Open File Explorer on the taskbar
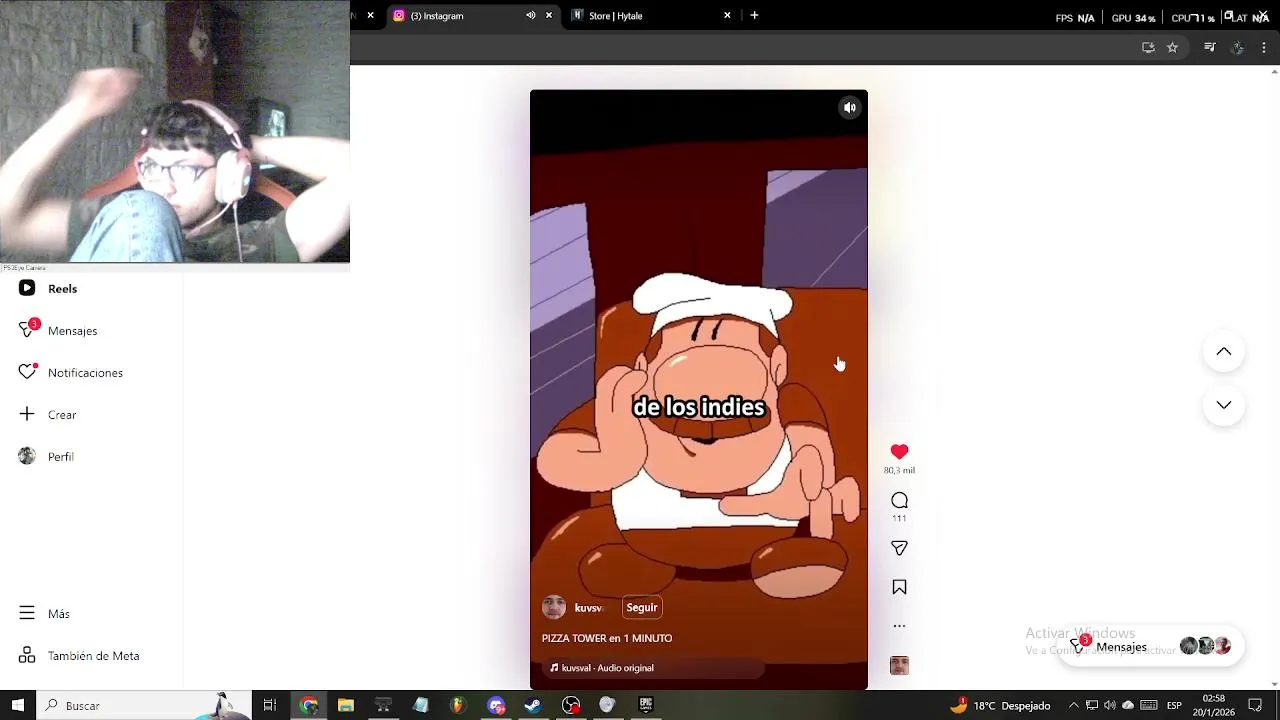 click(x=346, y=705)
